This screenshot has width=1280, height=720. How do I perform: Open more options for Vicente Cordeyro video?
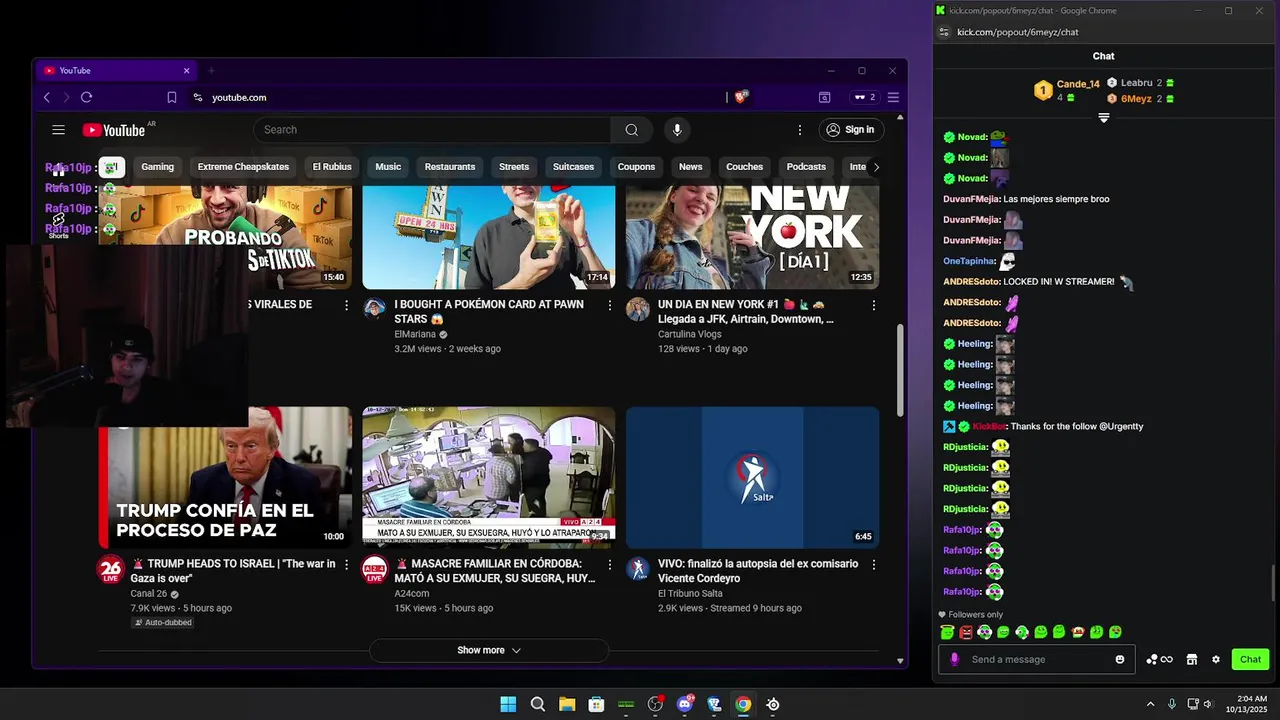point(874,565)
